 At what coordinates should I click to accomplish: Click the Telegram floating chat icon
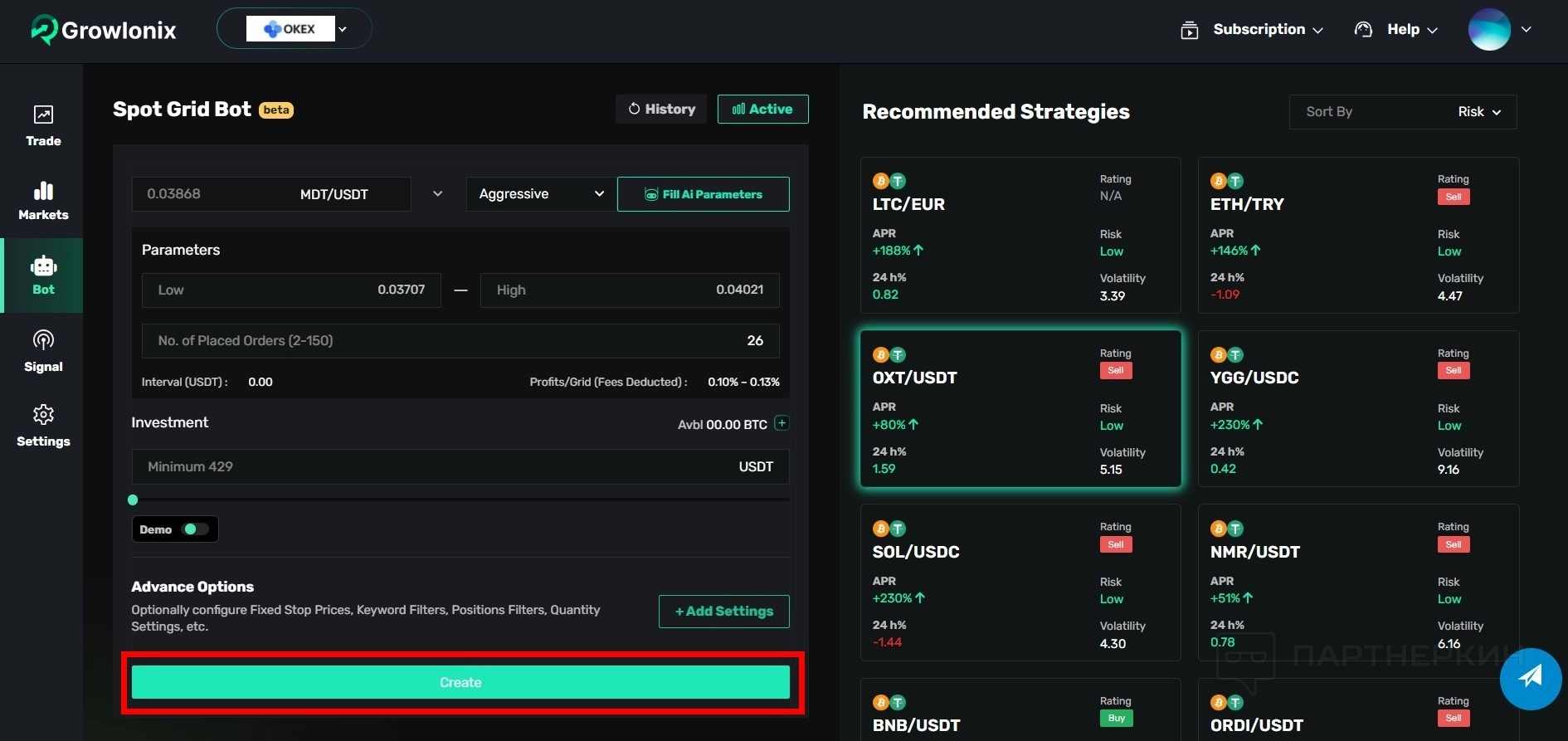click(1530, 678)
